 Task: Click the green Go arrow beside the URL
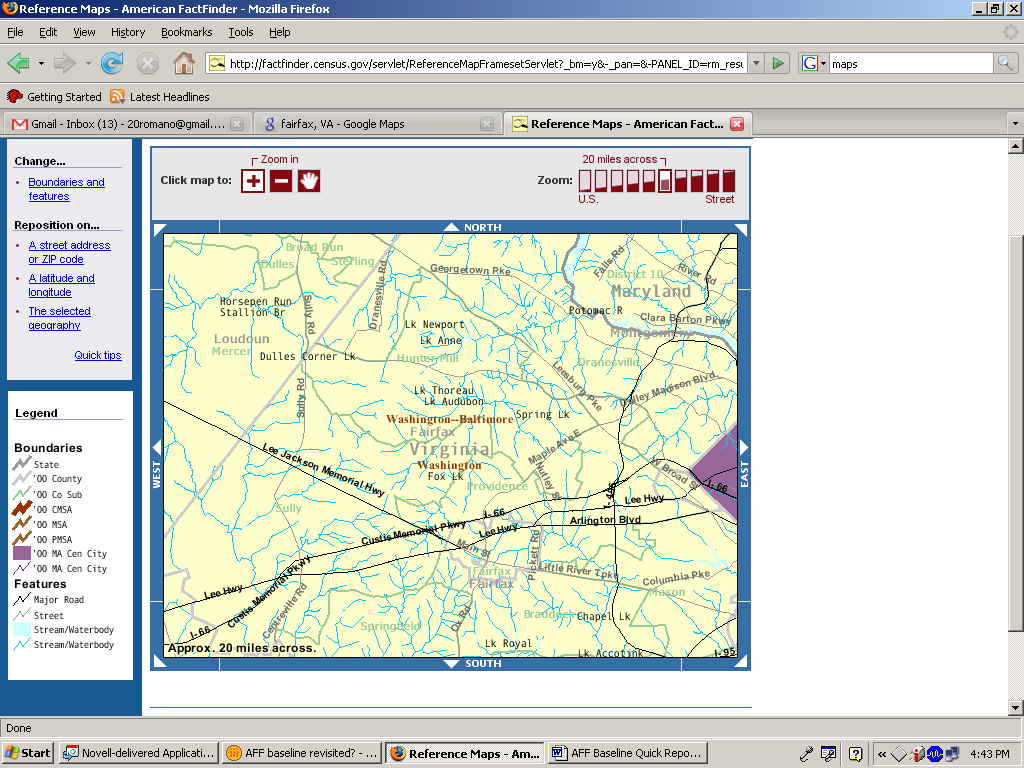pos(778,63)
